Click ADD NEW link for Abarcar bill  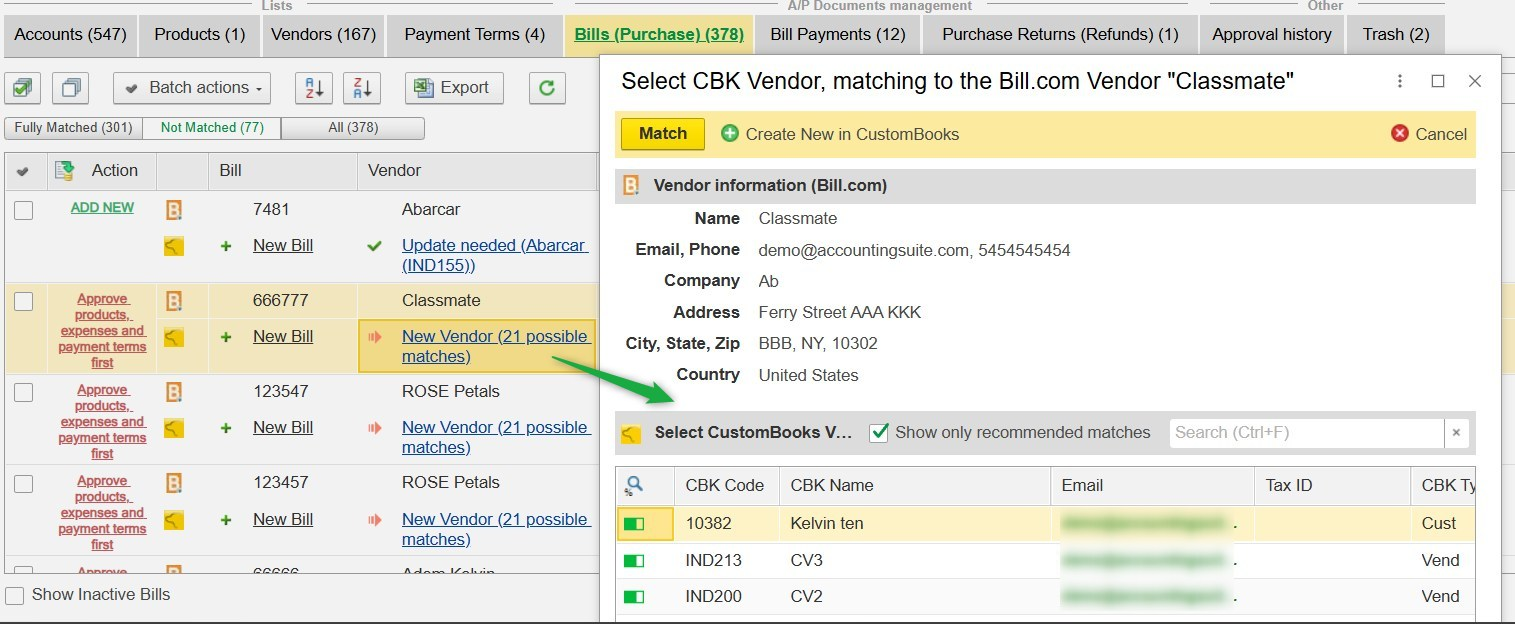coord(102,208)
